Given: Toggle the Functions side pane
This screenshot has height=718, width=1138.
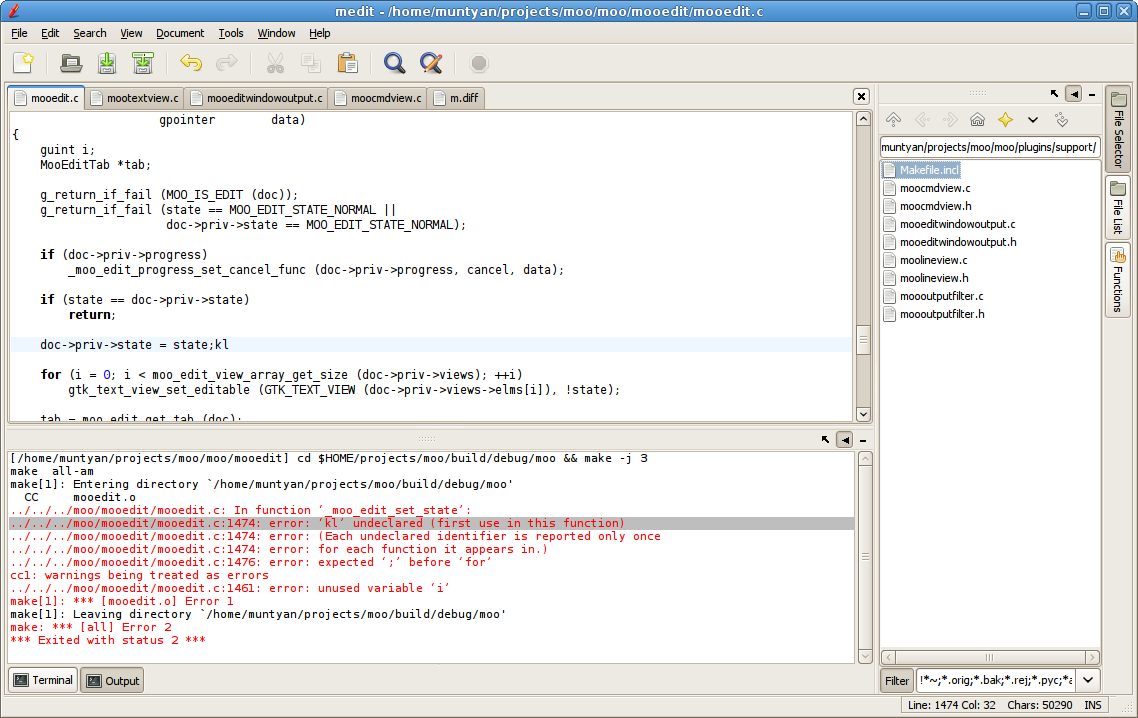Looking at the screenshot, I should 1117,280.
